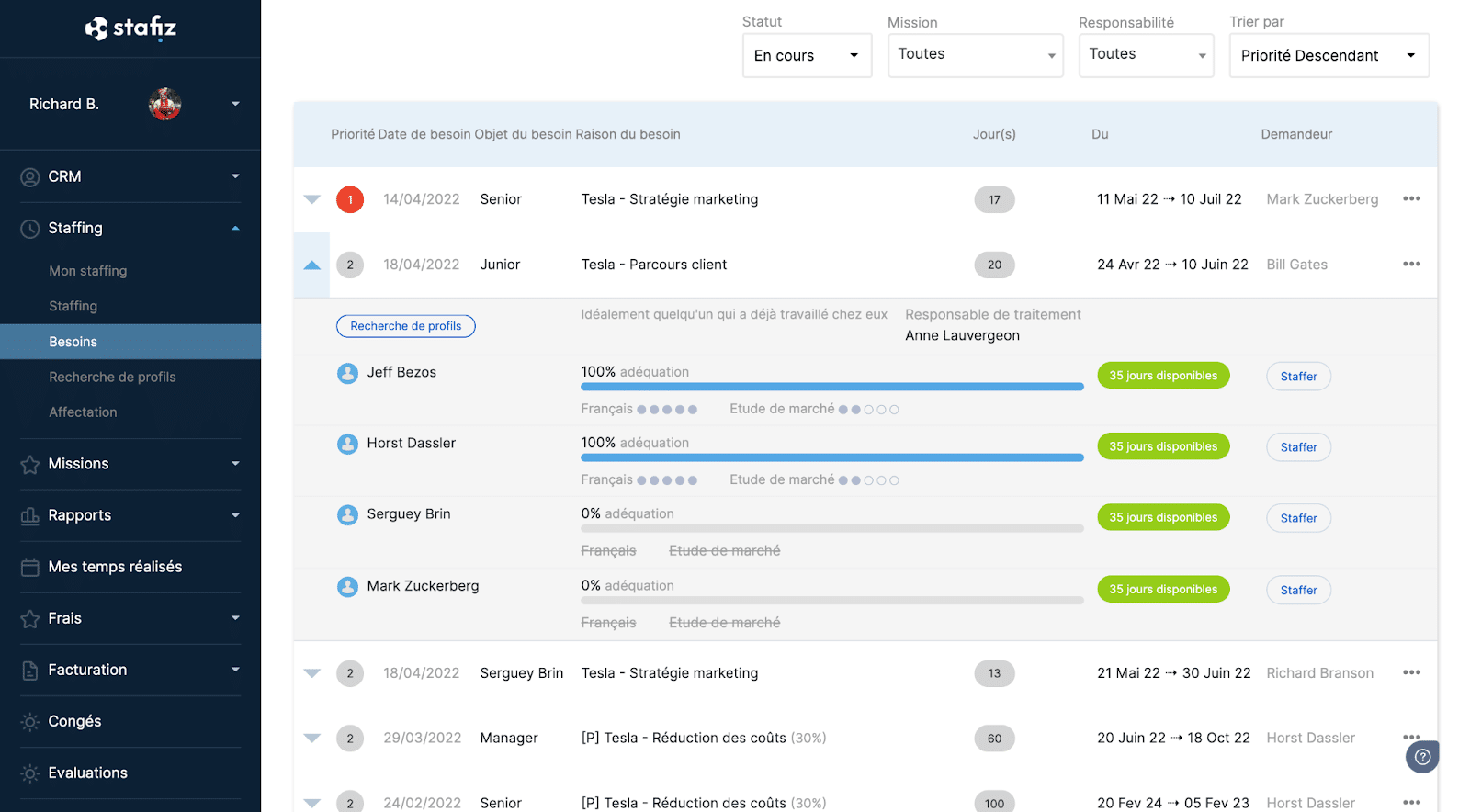Open the Statut dropdown En cours

807,55
